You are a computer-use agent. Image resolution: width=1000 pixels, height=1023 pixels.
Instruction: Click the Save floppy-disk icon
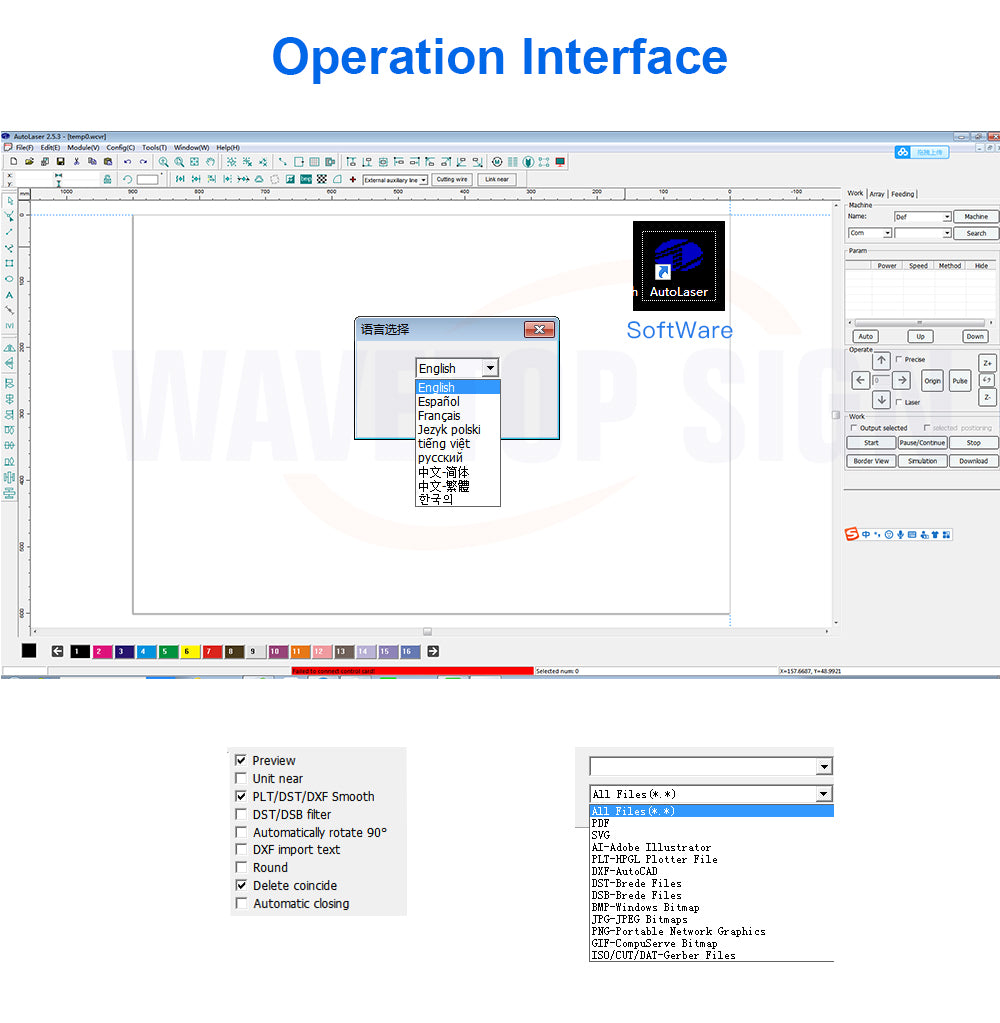coord(61,162)
